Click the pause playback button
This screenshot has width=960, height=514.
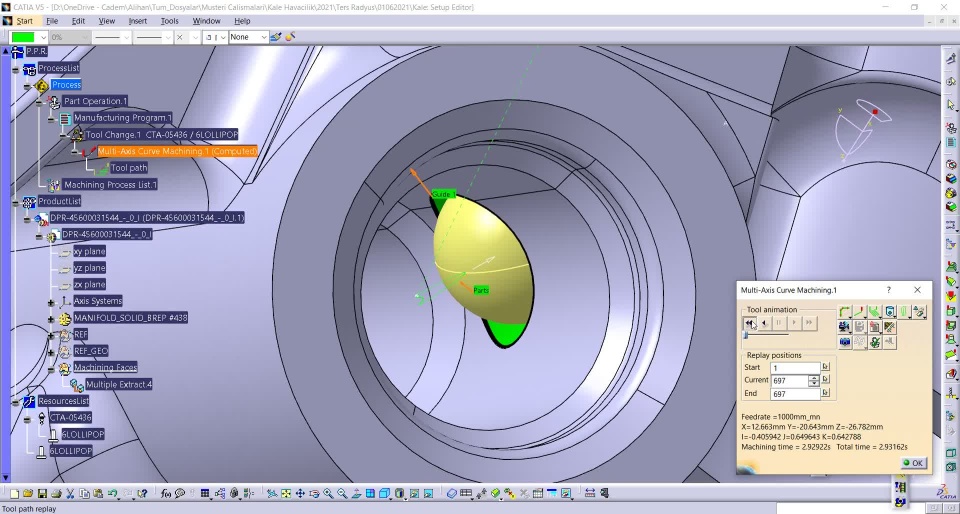tap(779, 322)
